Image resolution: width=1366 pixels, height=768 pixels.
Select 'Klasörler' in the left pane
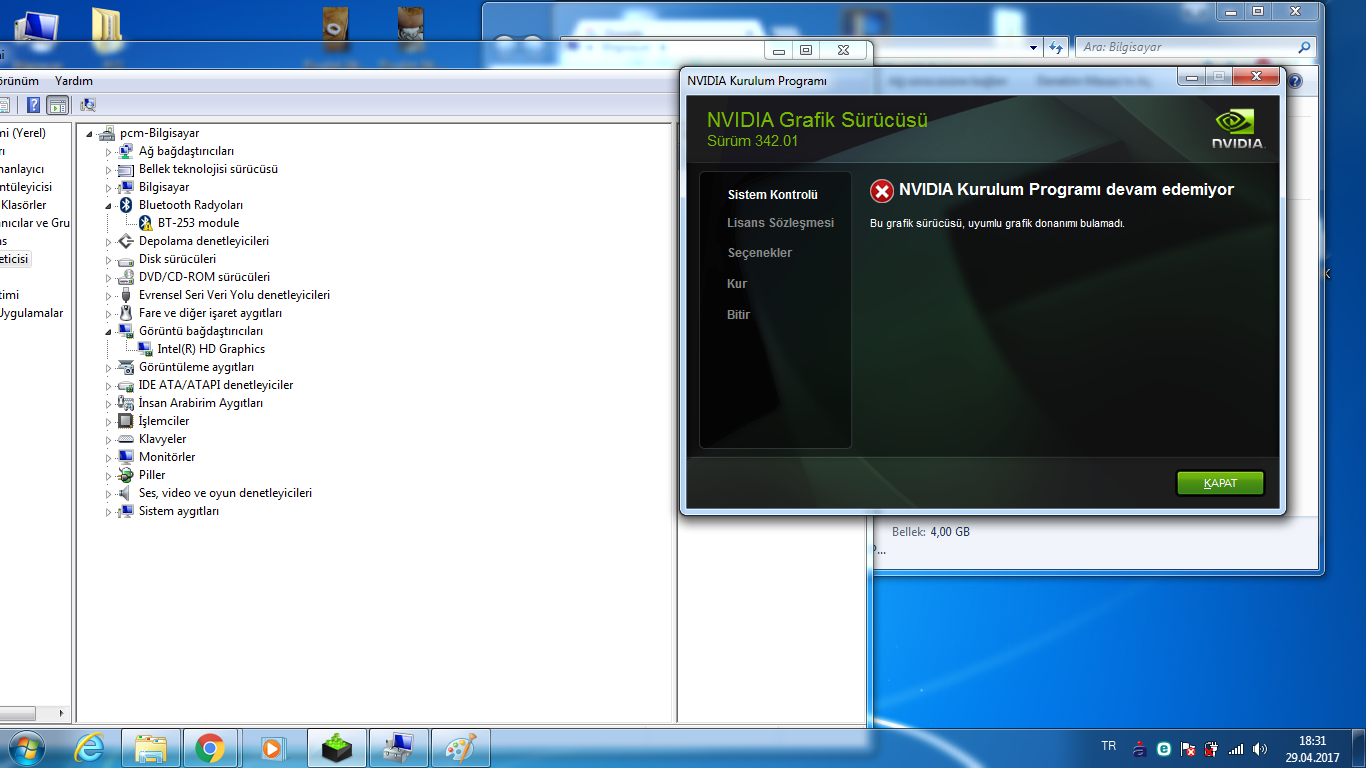coord(24,205)
